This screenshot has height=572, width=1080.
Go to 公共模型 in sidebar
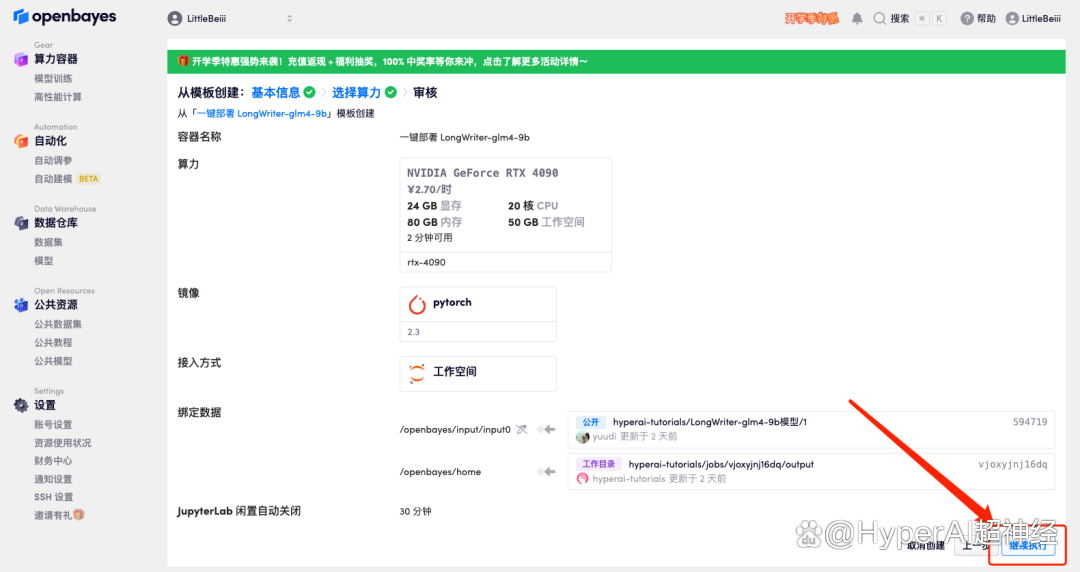point(53,361)
